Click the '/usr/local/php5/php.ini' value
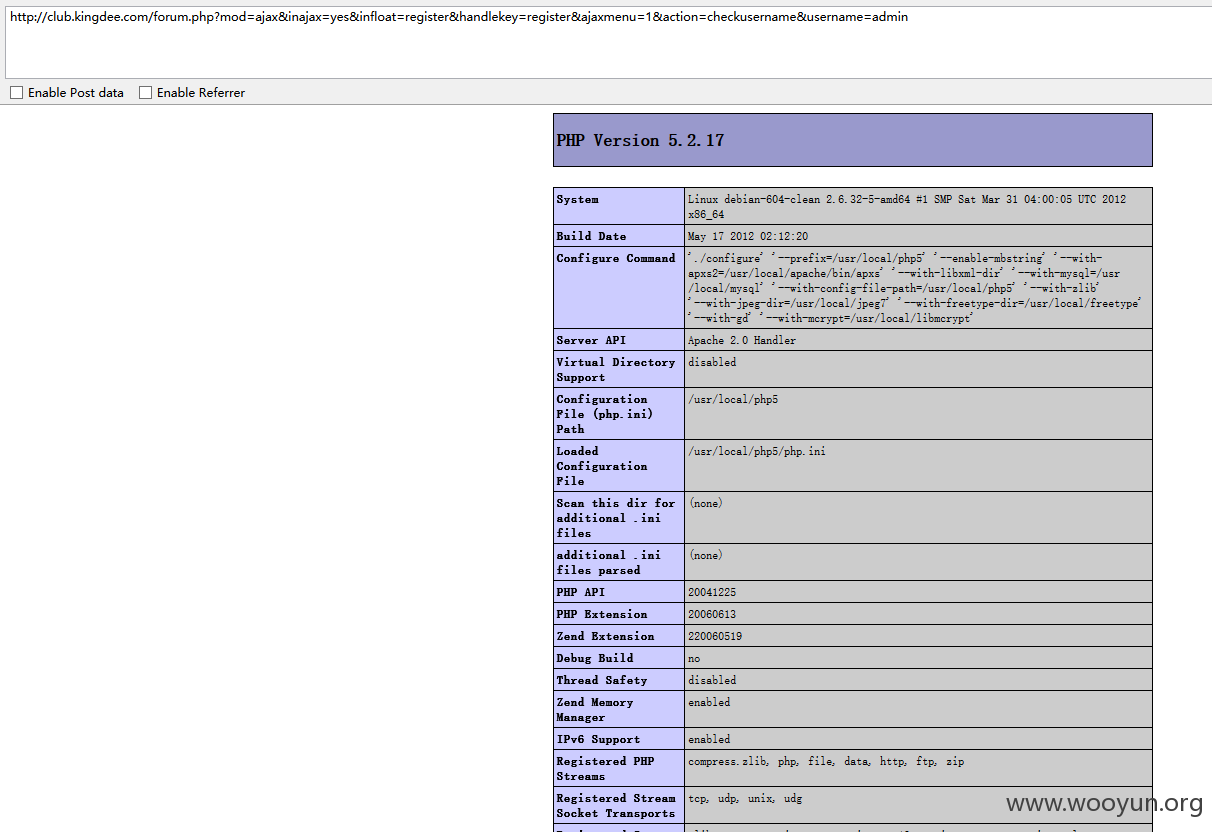Screen dimensions: 1212x832 tap(757, 451)
